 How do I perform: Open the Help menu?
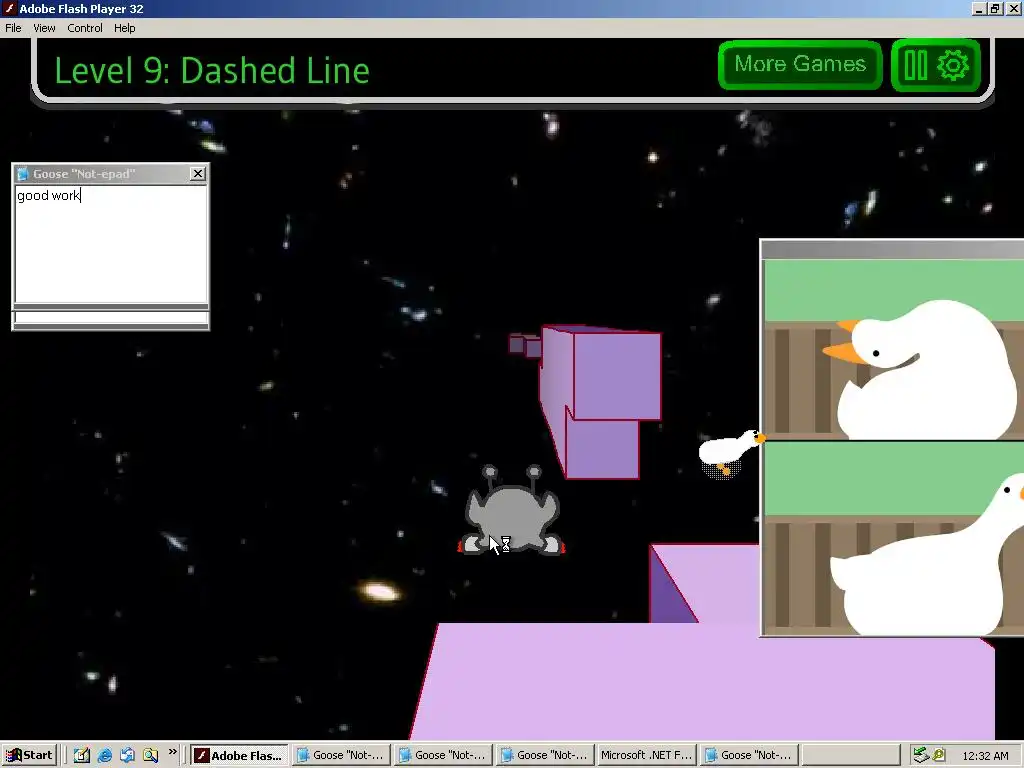point(124,28)
